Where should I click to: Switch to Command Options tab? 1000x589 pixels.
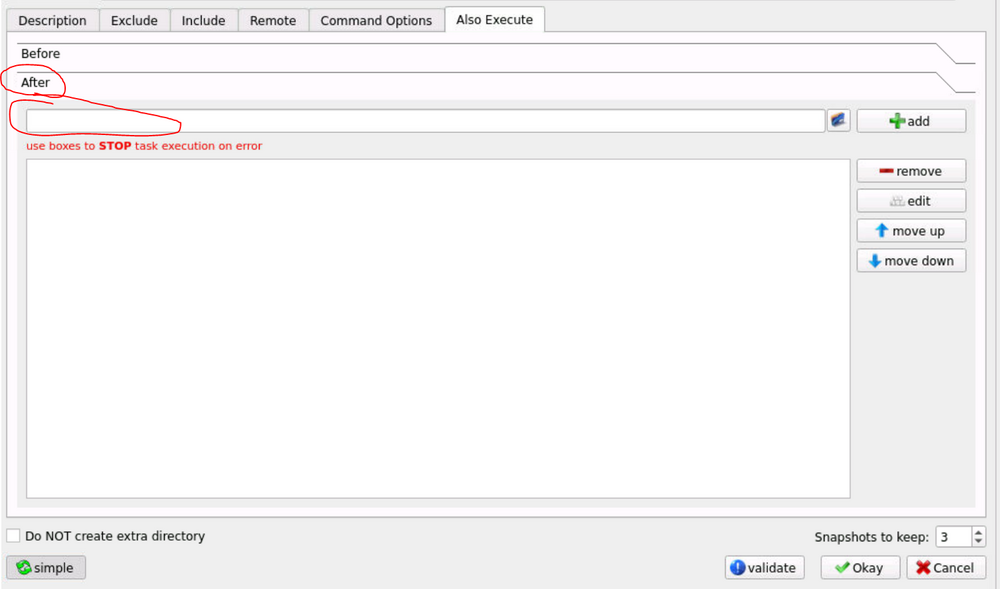point(376,20)
